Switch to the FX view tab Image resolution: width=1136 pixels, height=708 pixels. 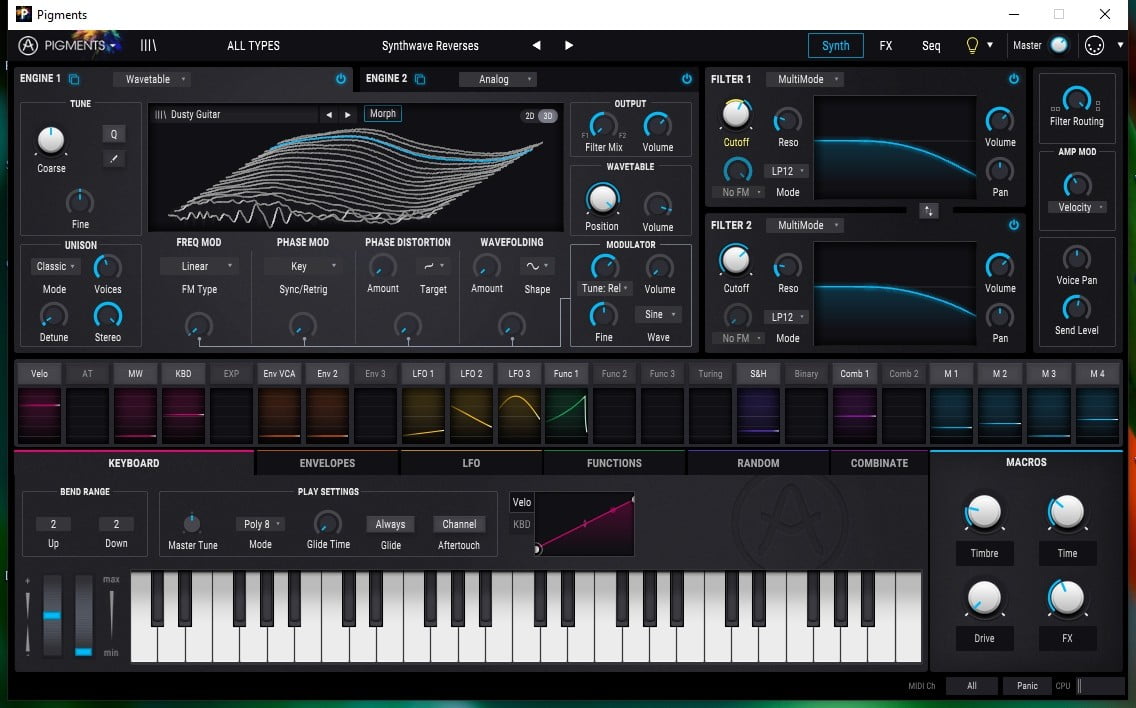coord(885,46)
